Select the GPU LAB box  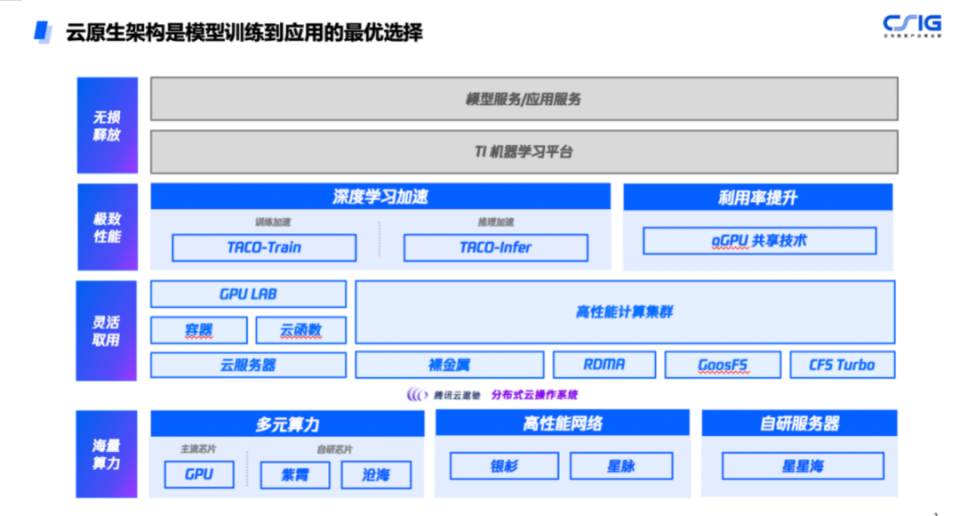click(248, 294)
